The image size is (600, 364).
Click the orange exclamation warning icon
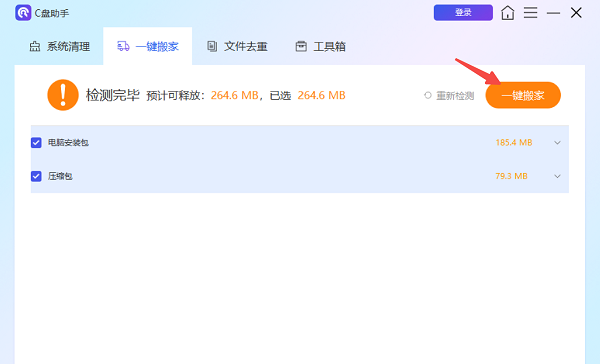(x=63, y=95)
